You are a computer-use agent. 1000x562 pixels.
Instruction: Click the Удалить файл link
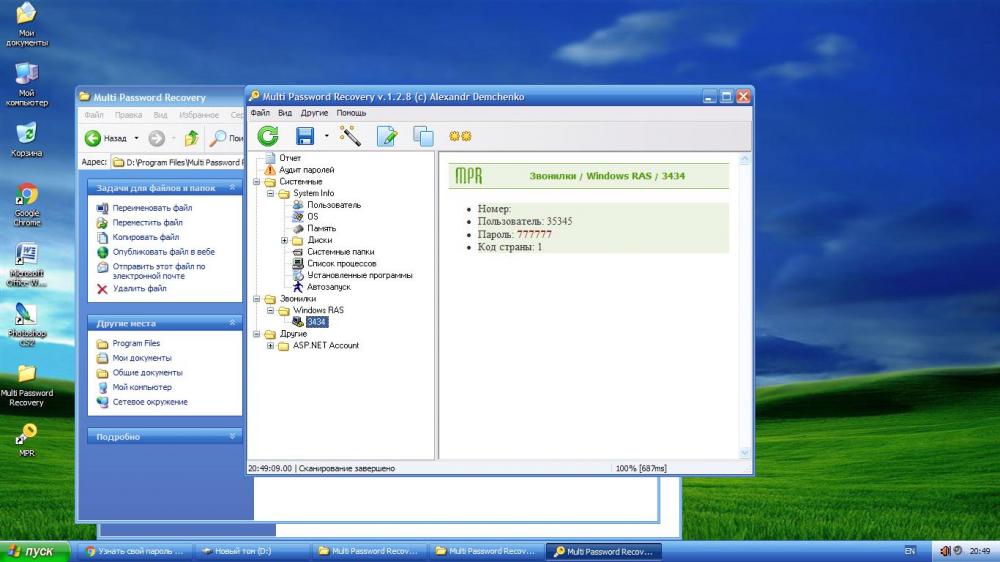[x=139, y=289]
